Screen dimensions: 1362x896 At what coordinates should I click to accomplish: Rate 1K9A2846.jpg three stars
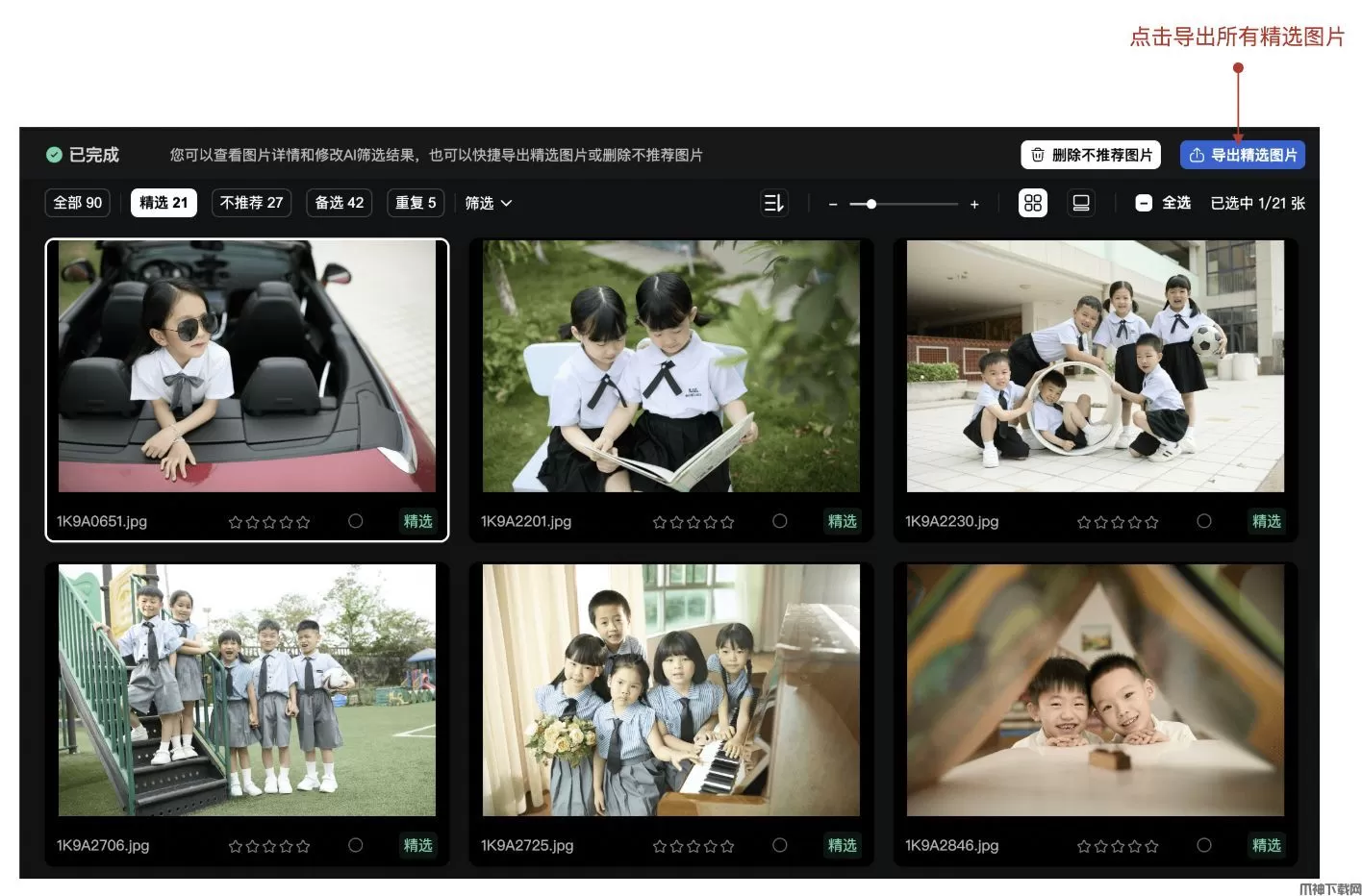point(1118,846)
